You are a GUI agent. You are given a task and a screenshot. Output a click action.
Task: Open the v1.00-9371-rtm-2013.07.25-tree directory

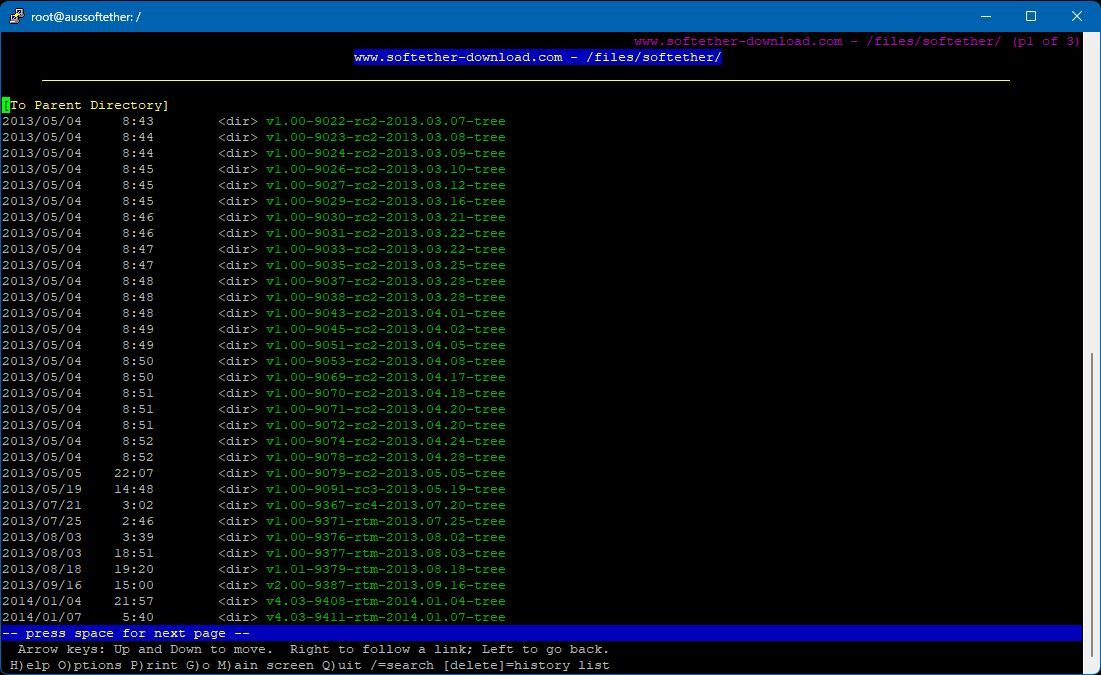point(385,521)
